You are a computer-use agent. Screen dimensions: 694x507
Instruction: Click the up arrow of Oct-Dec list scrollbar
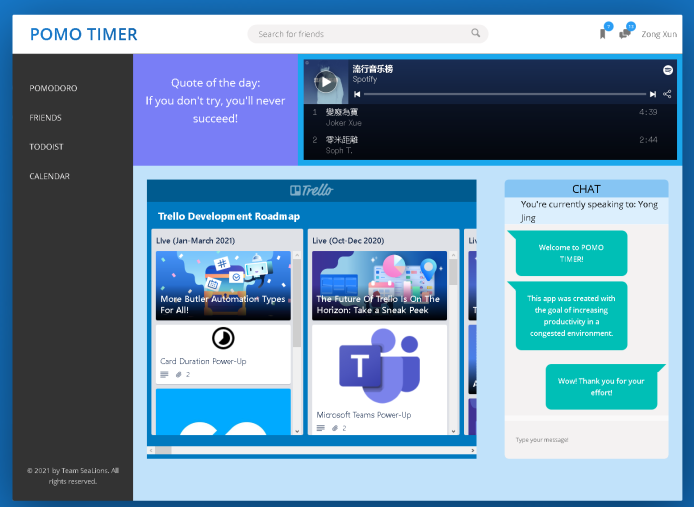[x=453, y=255]
